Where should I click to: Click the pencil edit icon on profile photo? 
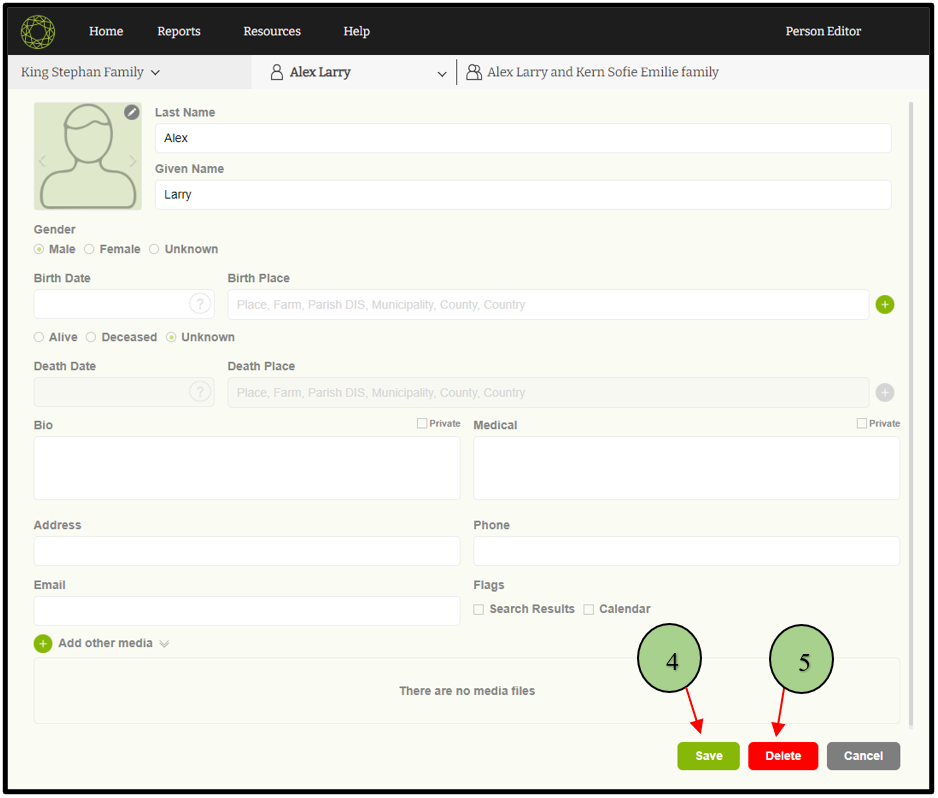click(132, 112)
